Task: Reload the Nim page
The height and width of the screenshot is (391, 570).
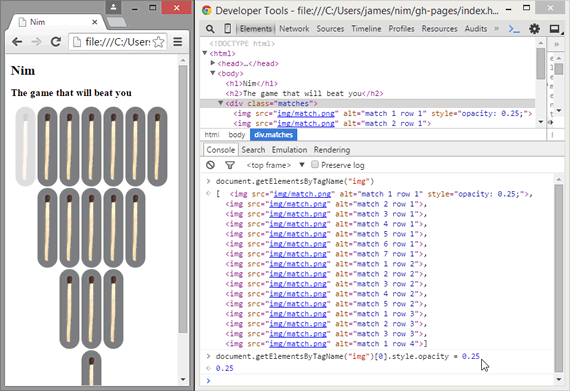Action: 56,42
